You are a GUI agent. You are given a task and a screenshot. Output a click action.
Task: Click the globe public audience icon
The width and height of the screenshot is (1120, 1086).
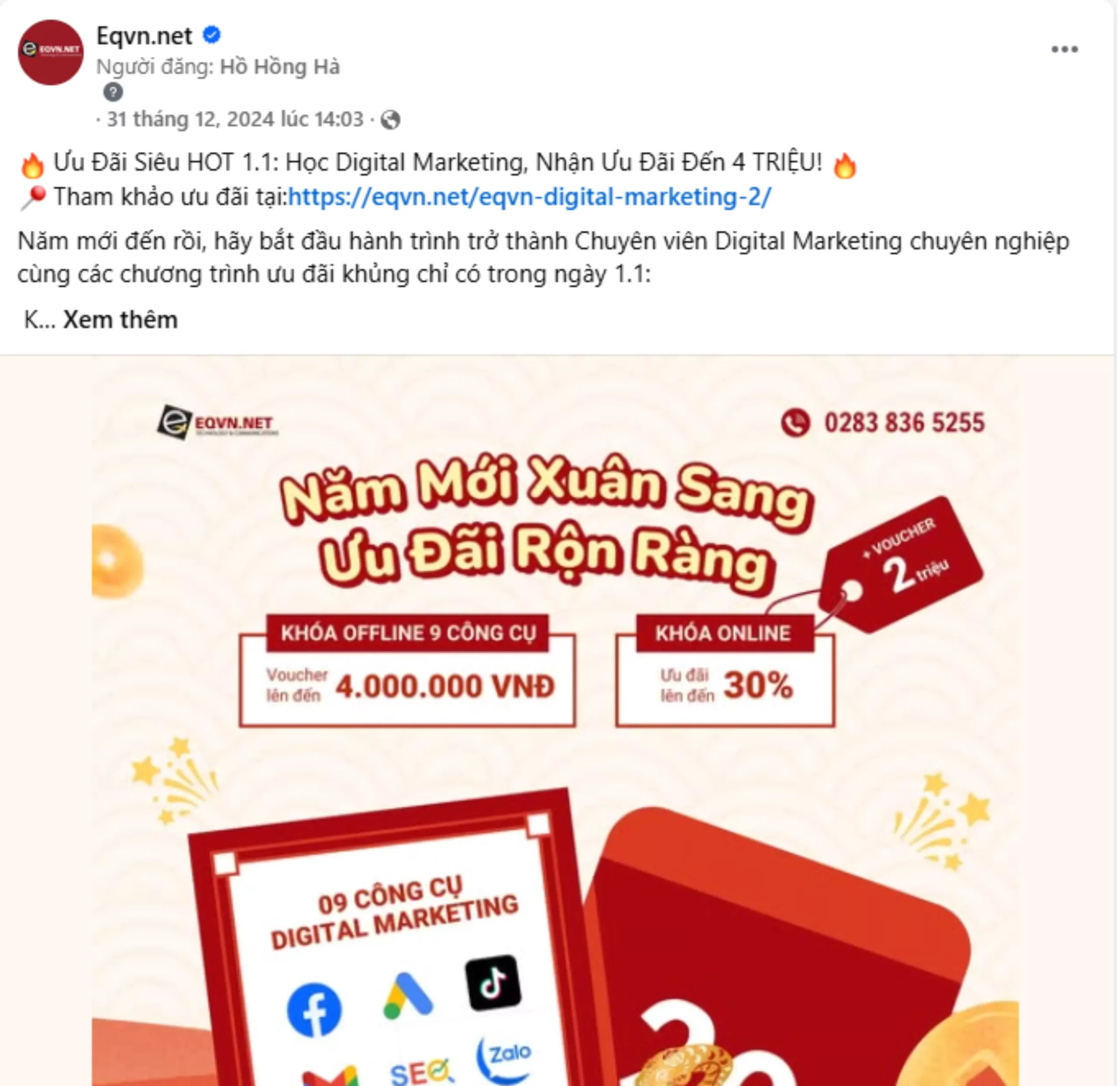pyautogui.click(x=390, y=119)
